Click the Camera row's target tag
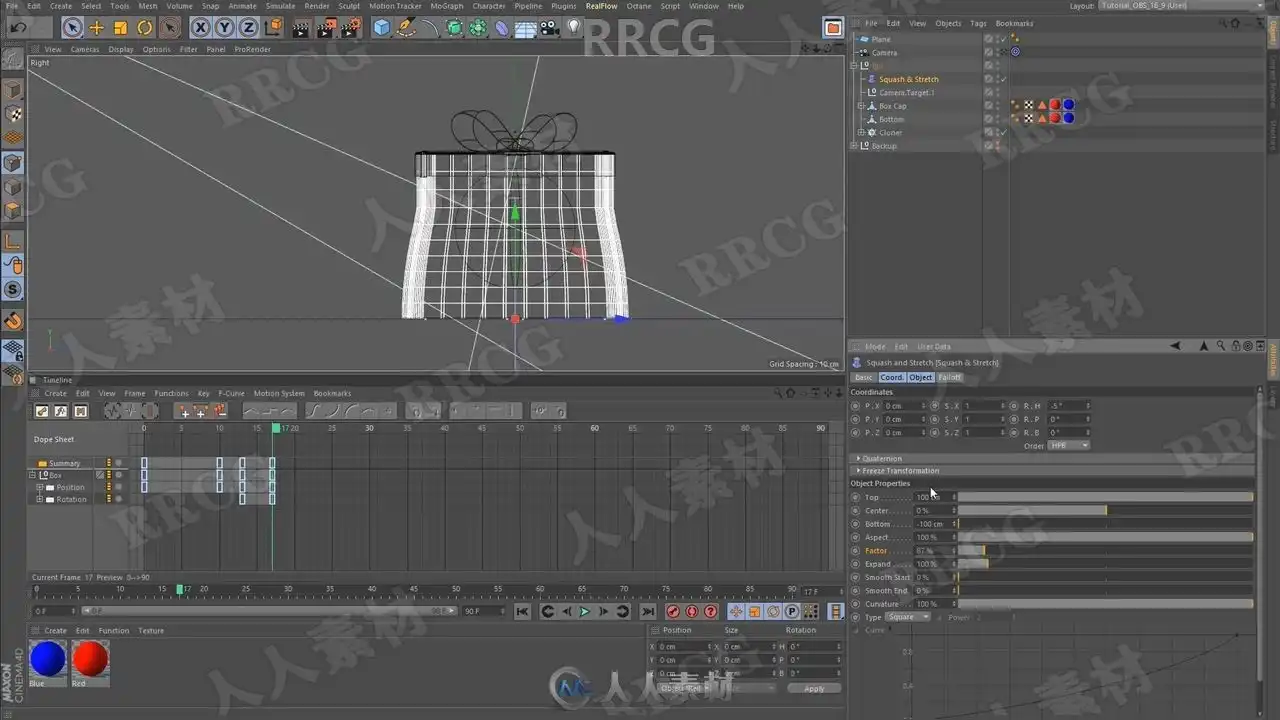The width and height of the screenshot is (1280, 720). coord(1015,52)
